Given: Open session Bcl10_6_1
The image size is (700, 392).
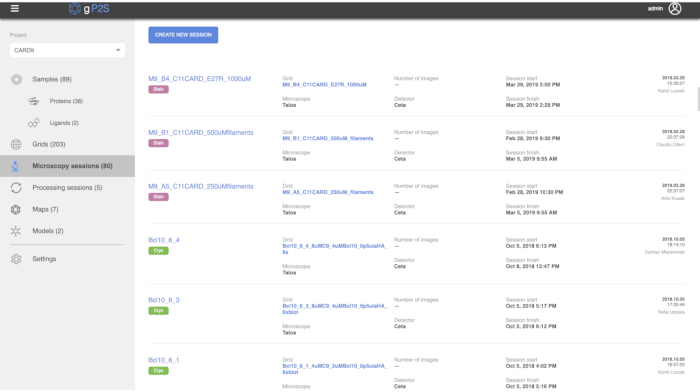Looking at the screenshot, I should 163,360.
